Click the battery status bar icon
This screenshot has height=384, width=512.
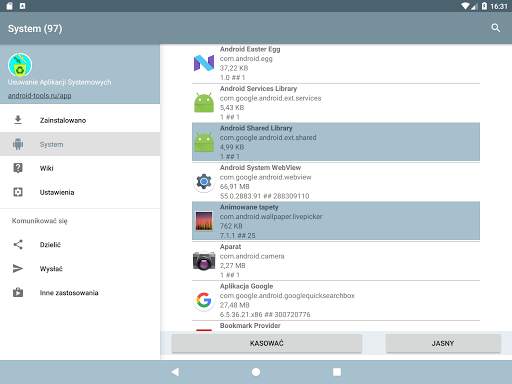pyautogui.click(x=484, y=6)
